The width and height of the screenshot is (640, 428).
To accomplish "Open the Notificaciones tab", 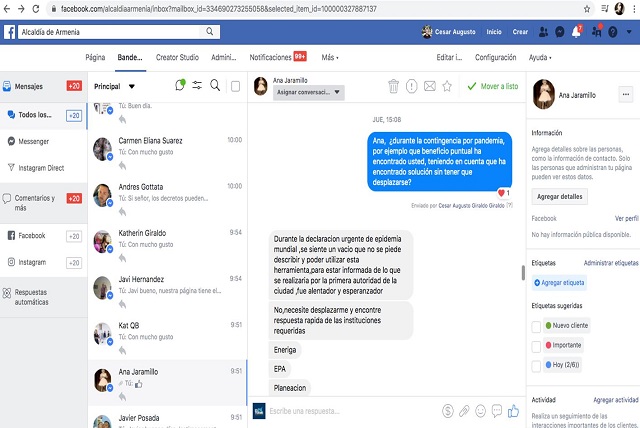I will [x=278, y=57].
